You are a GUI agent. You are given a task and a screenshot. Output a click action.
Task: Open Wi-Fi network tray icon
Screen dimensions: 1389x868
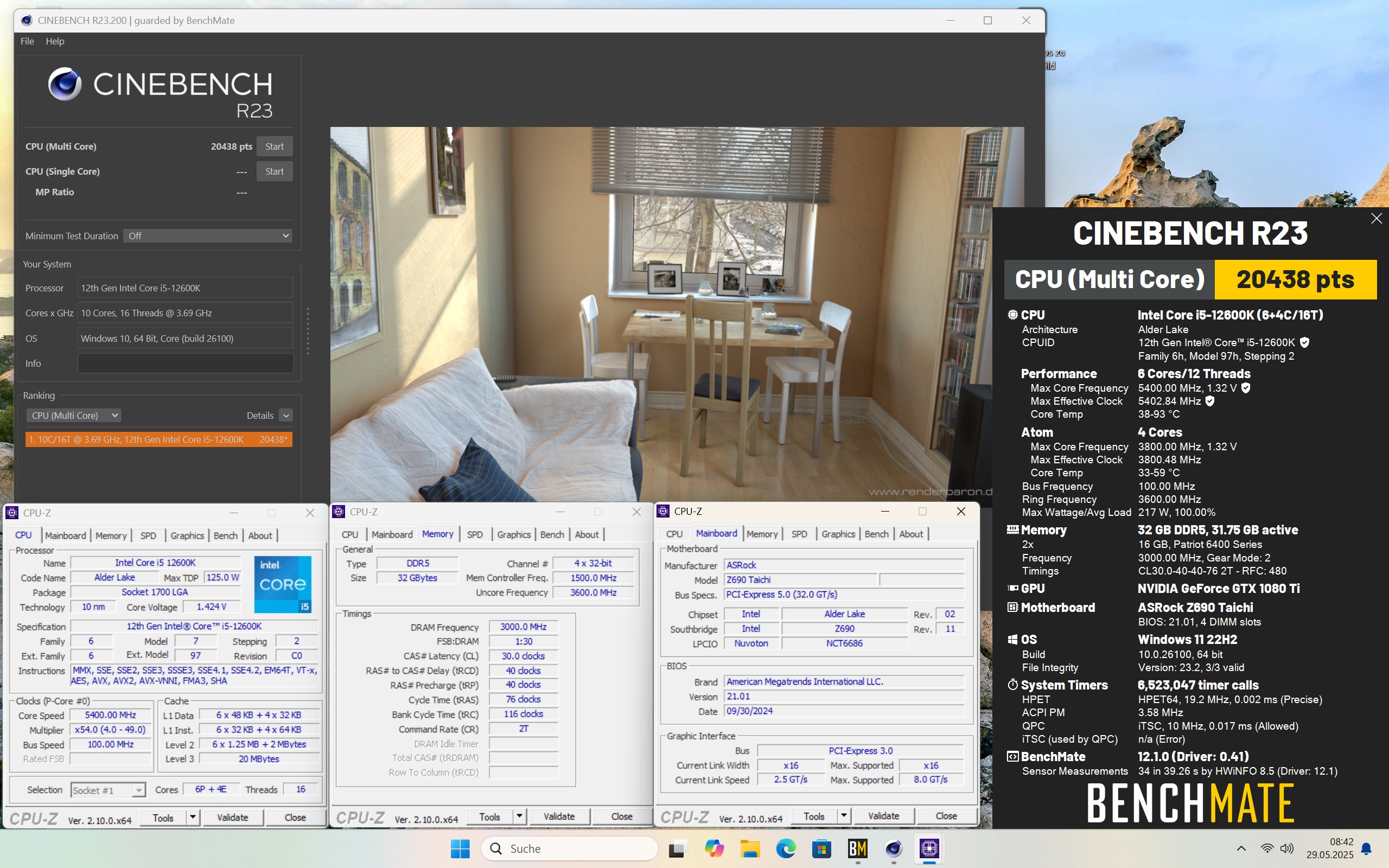[1267, 848]
